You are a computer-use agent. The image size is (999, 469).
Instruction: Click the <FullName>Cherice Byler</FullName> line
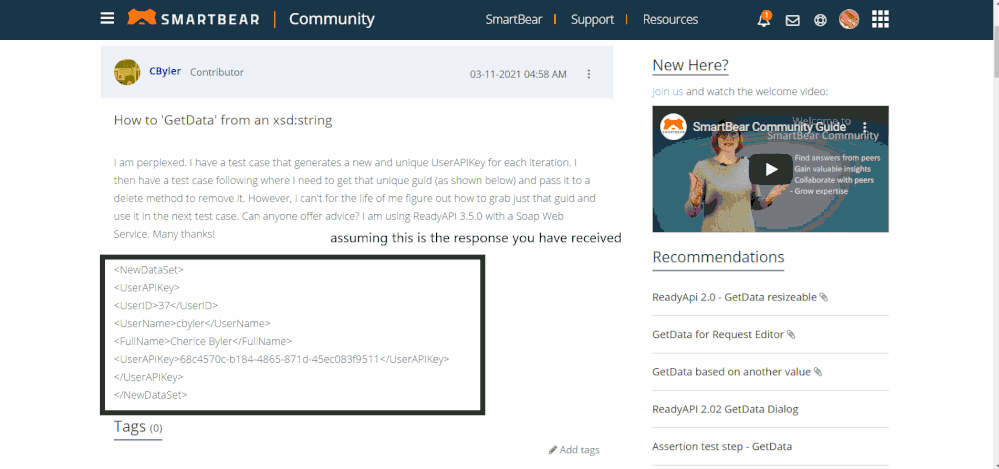203,341
